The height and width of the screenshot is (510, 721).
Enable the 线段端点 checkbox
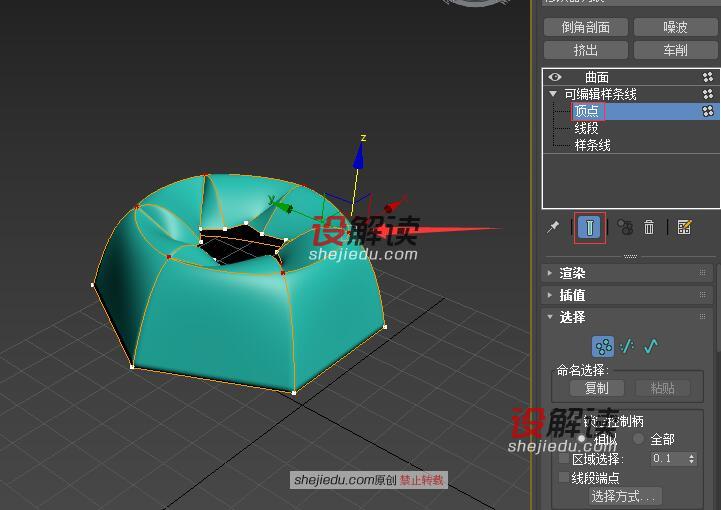pyautogui.click(x=564, y=477)
